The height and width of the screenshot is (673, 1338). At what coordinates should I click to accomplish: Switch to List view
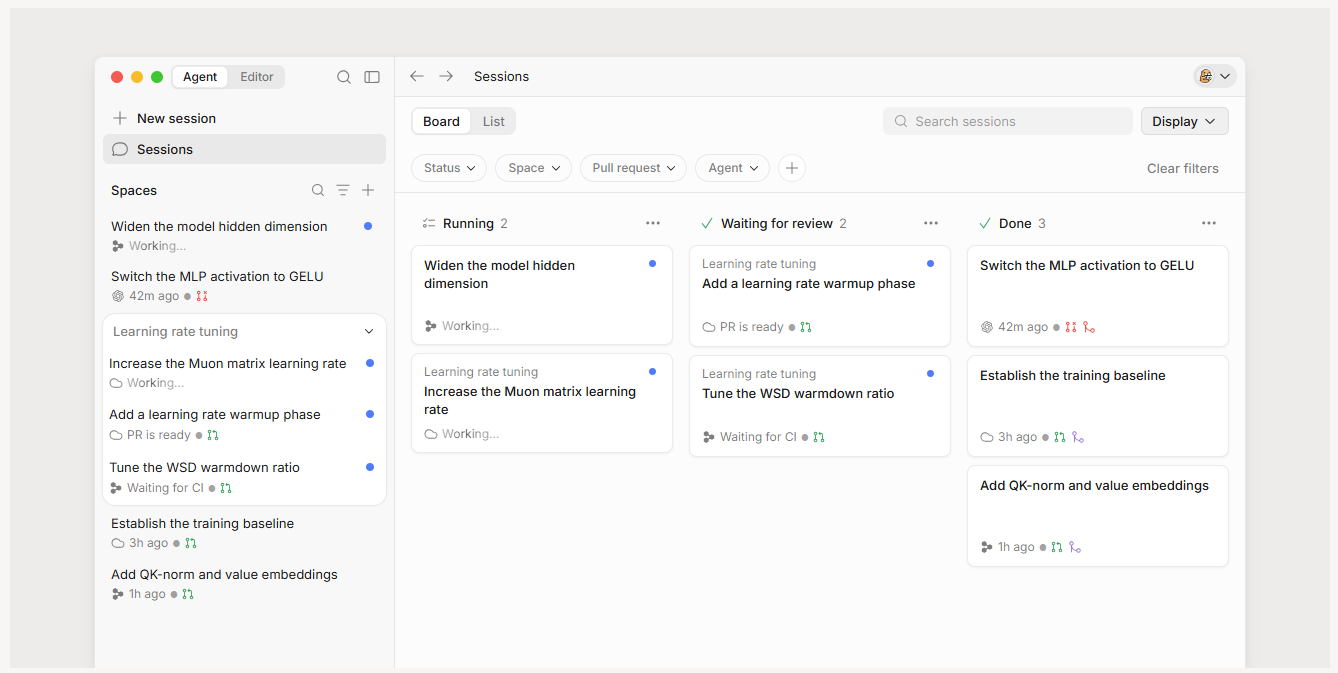[494, 121]
